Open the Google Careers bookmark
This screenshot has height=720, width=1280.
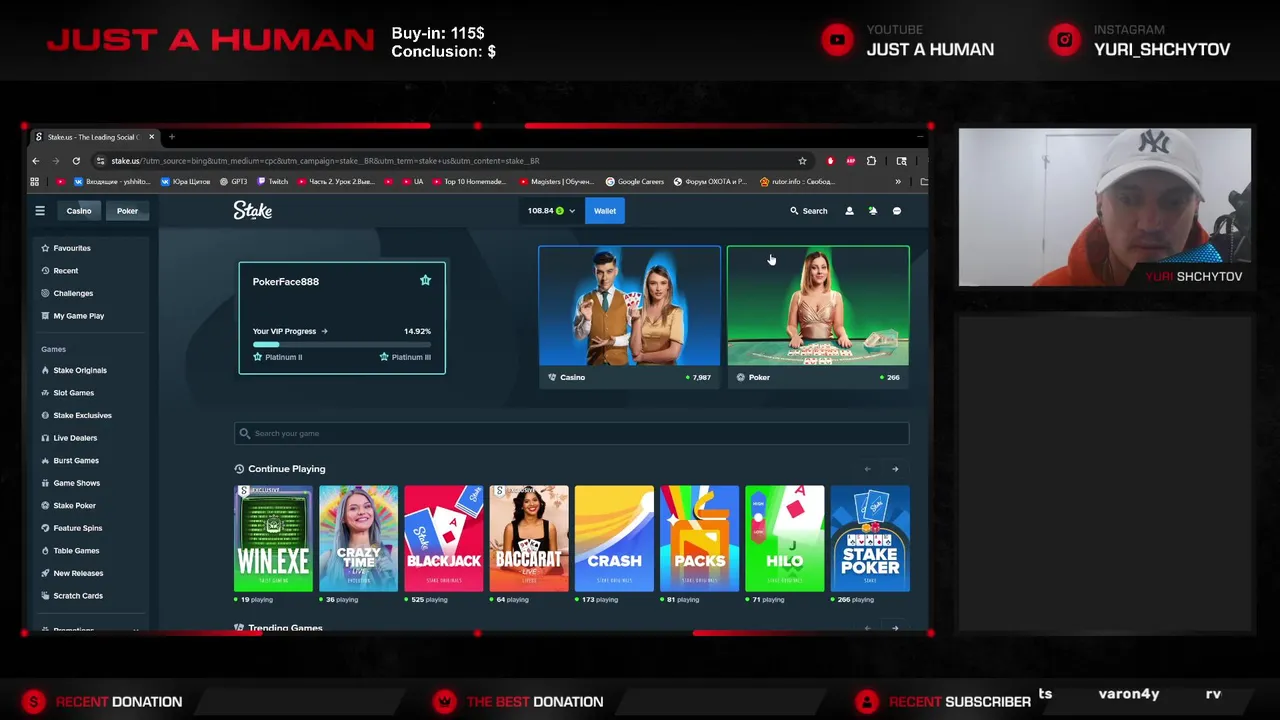coord(635,182)
